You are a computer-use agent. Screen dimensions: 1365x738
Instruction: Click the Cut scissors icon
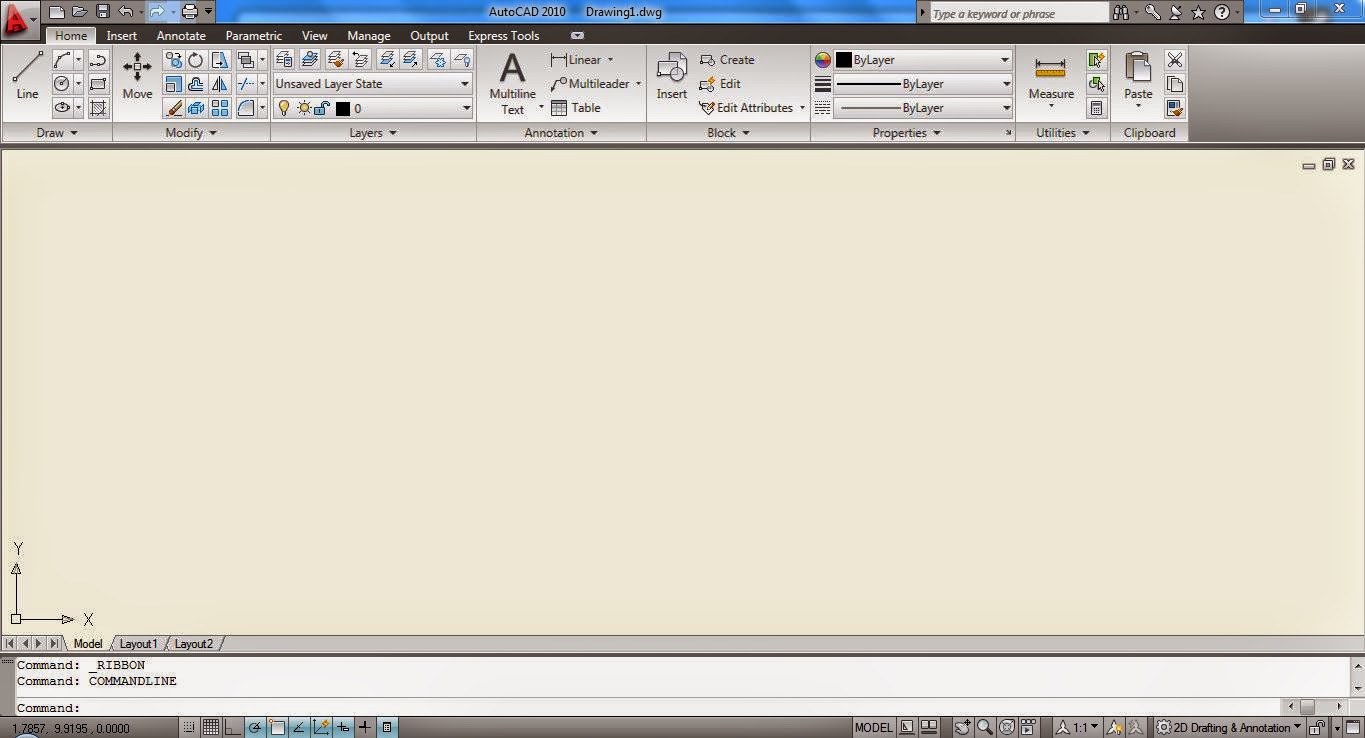click(x=1175, y=60)
